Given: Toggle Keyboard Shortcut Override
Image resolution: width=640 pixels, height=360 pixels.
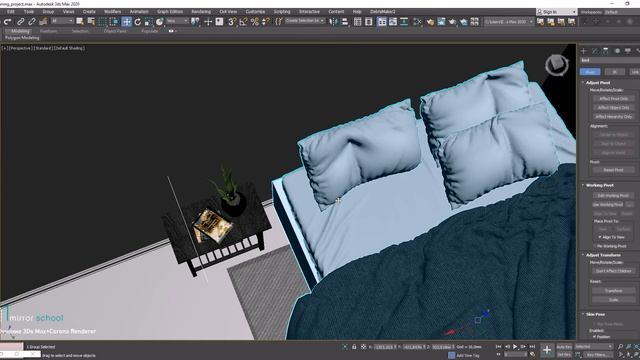Looking at the screenshot, I should pos(220,22).
